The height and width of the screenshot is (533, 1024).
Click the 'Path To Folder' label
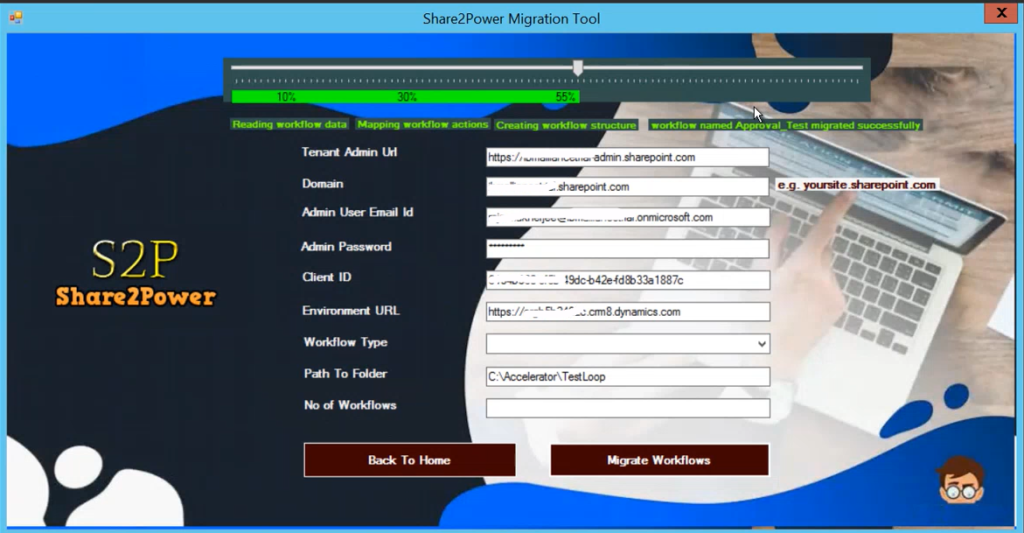click(345, 374)
